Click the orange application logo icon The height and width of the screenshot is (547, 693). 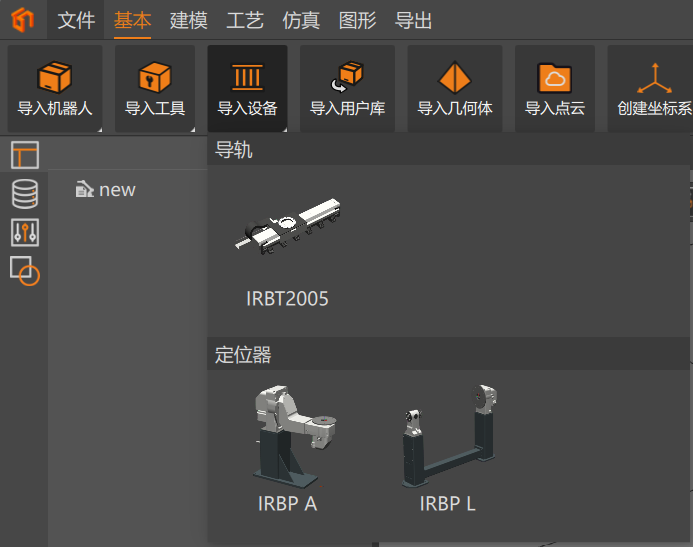[23, 19]
